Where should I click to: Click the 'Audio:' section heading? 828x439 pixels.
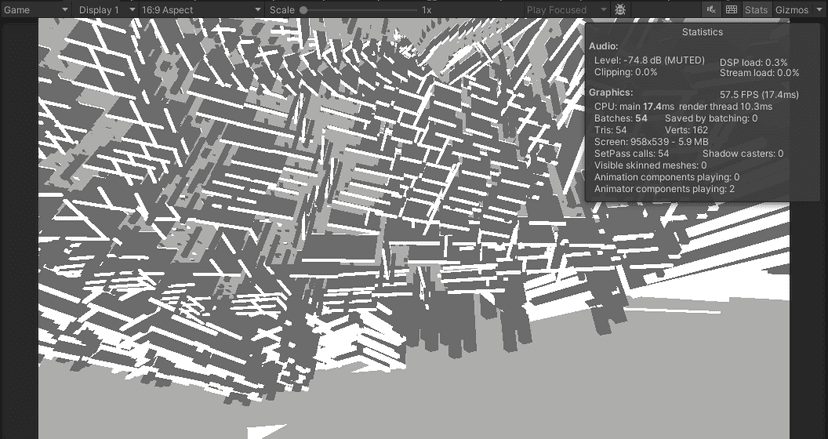click(604, 46)
